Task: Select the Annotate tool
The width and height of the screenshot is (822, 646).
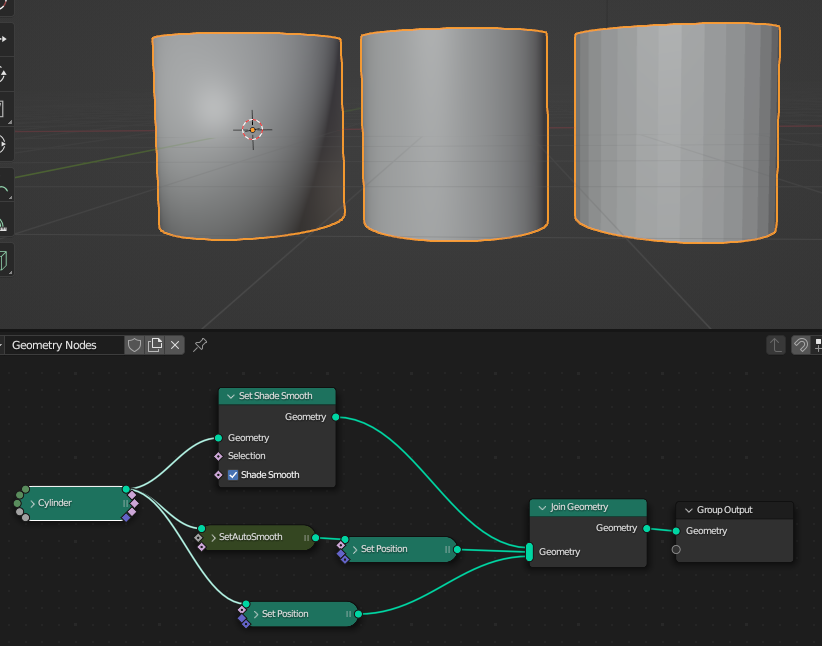Action: pos(9,188)
